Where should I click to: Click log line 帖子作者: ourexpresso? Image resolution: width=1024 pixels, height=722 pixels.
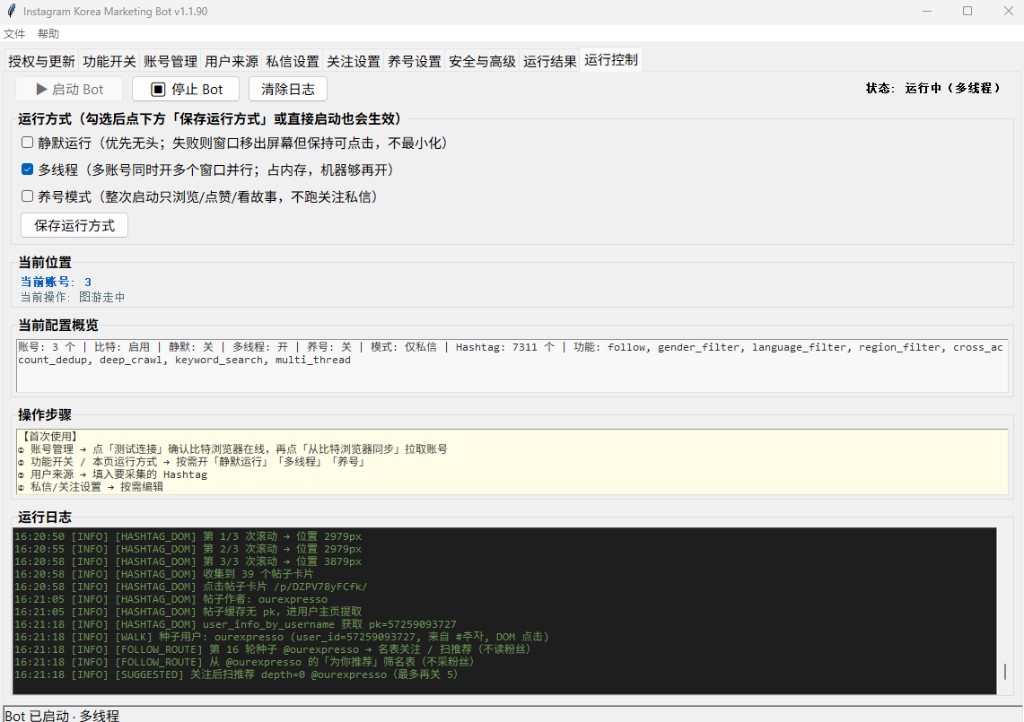point(171,599)
